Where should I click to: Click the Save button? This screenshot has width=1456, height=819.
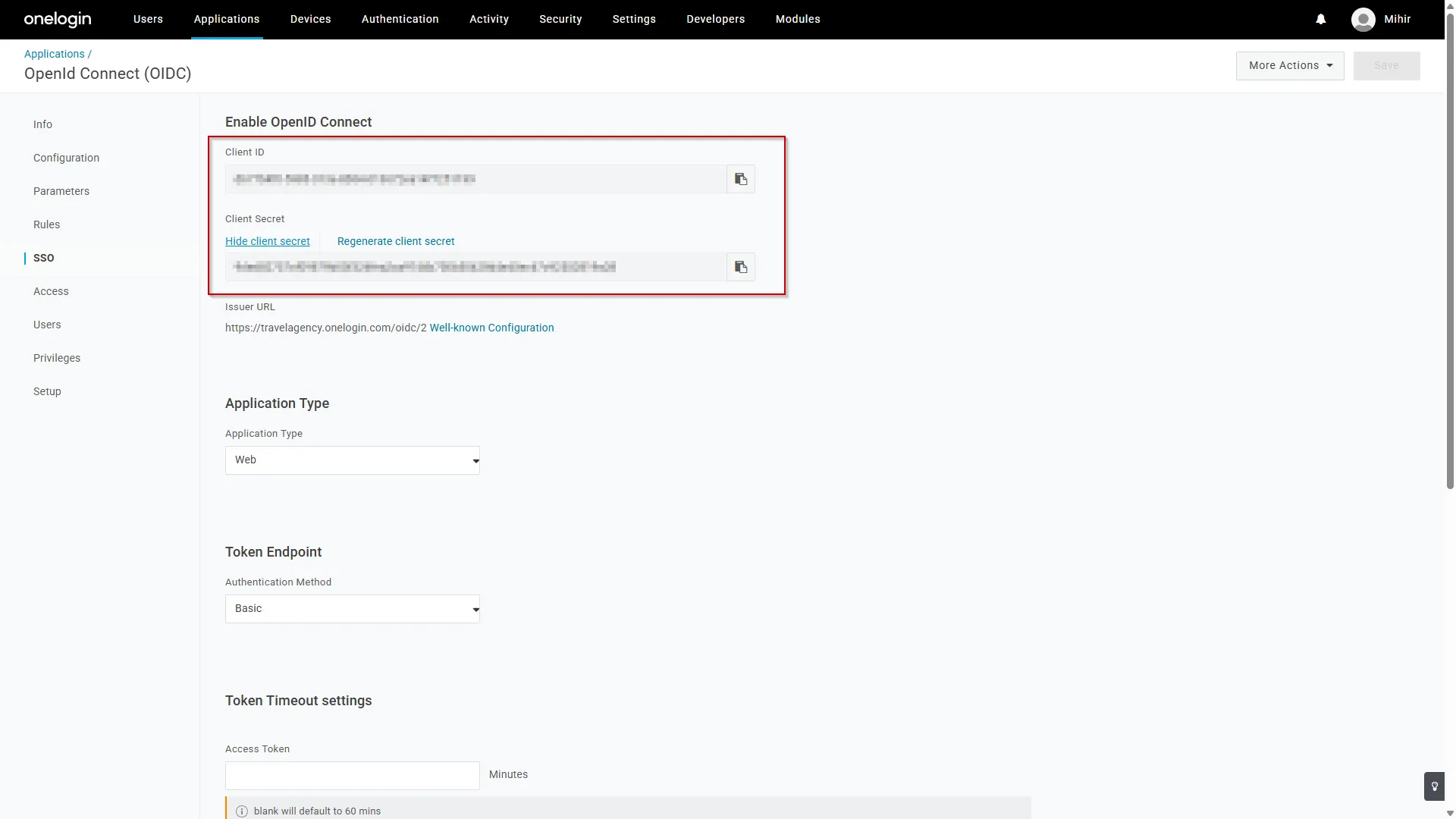pos(1386,66)
